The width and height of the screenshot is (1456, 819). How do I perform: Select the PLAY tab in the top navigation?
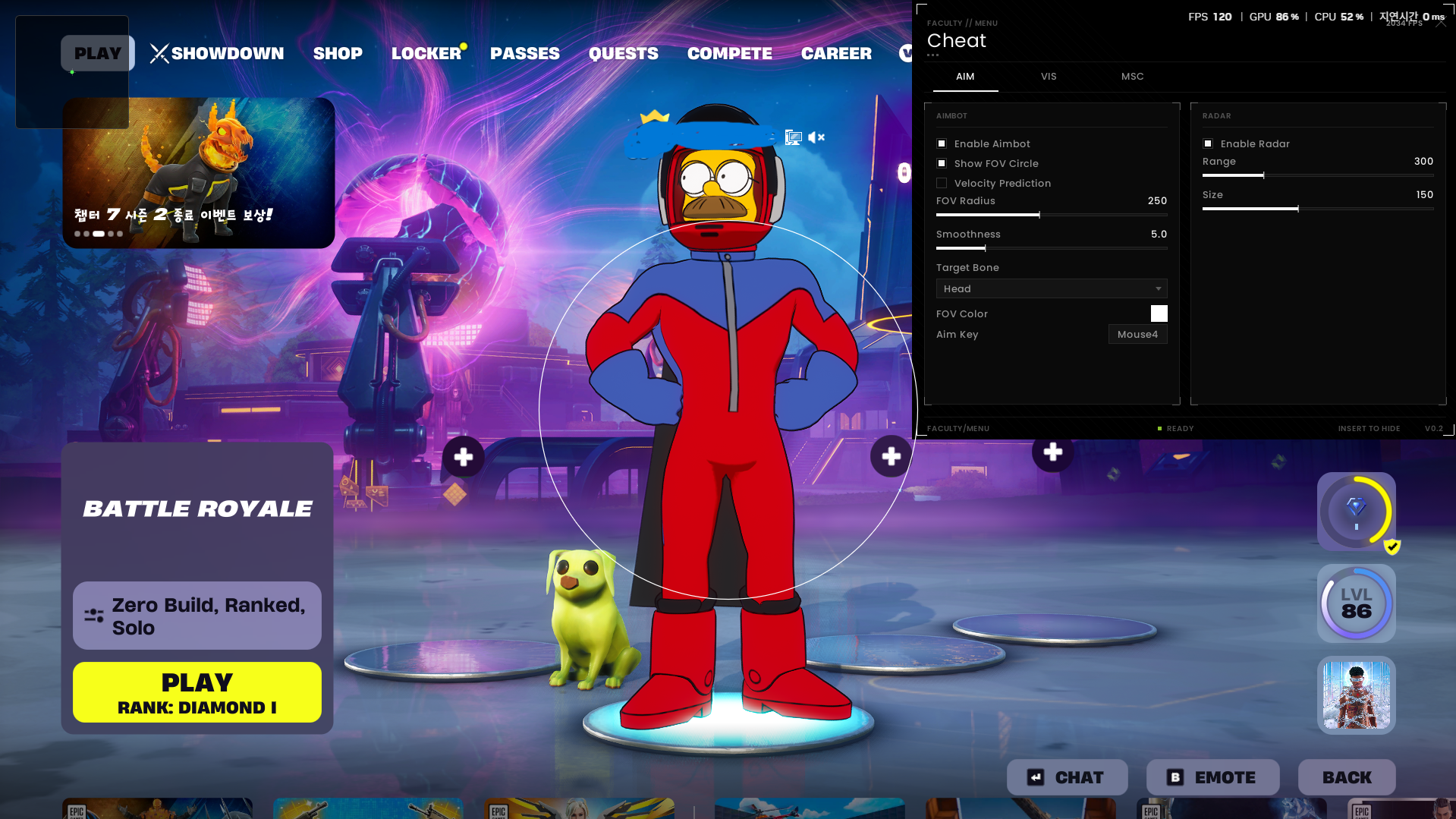(98, 53)
